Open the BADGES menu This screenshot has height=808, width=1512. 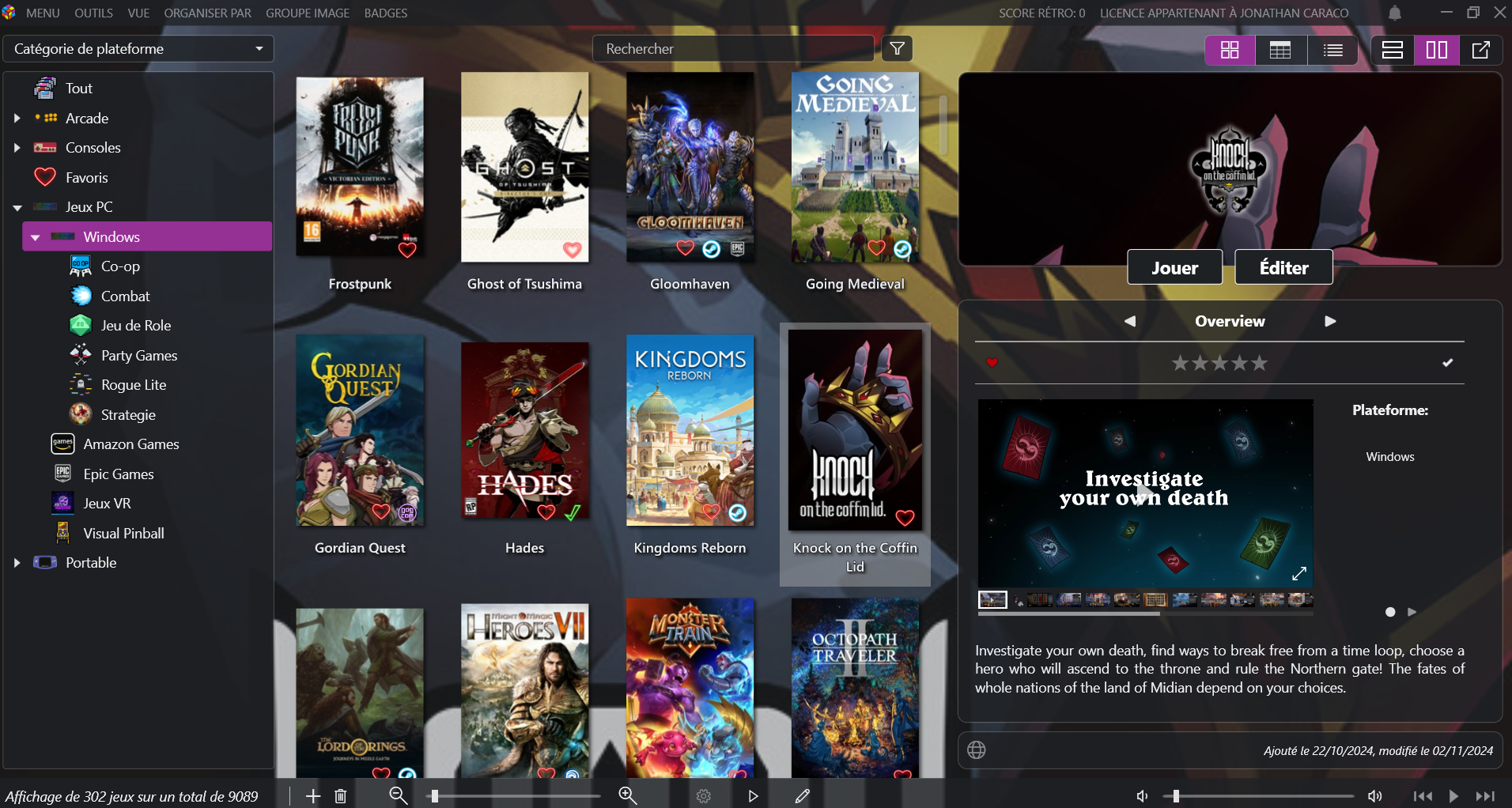click(x=386, y=13)
